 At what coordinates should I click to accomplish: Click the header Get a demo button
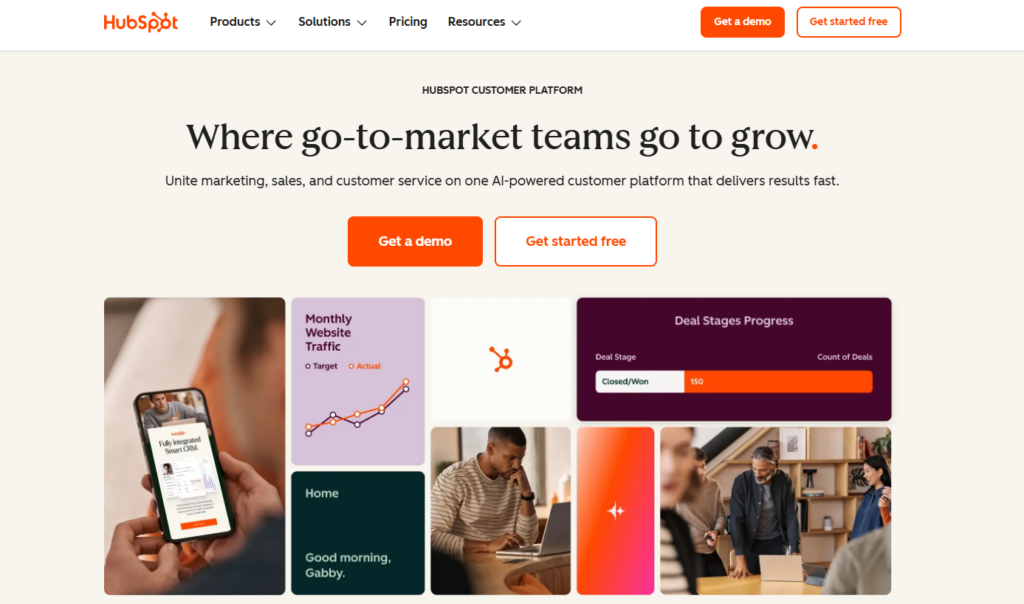pos(742,22)
